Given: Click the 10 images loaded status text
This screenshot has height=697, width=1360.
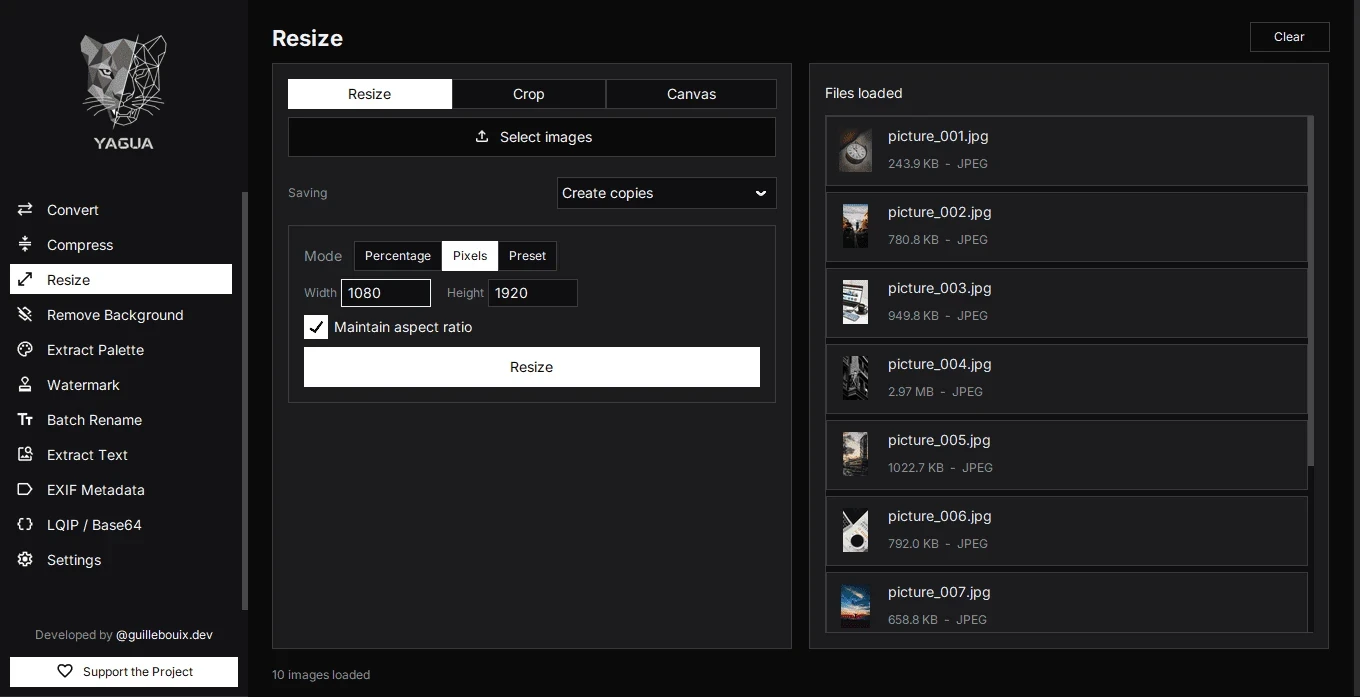Looking at the screenshot, I should point(321,675).
